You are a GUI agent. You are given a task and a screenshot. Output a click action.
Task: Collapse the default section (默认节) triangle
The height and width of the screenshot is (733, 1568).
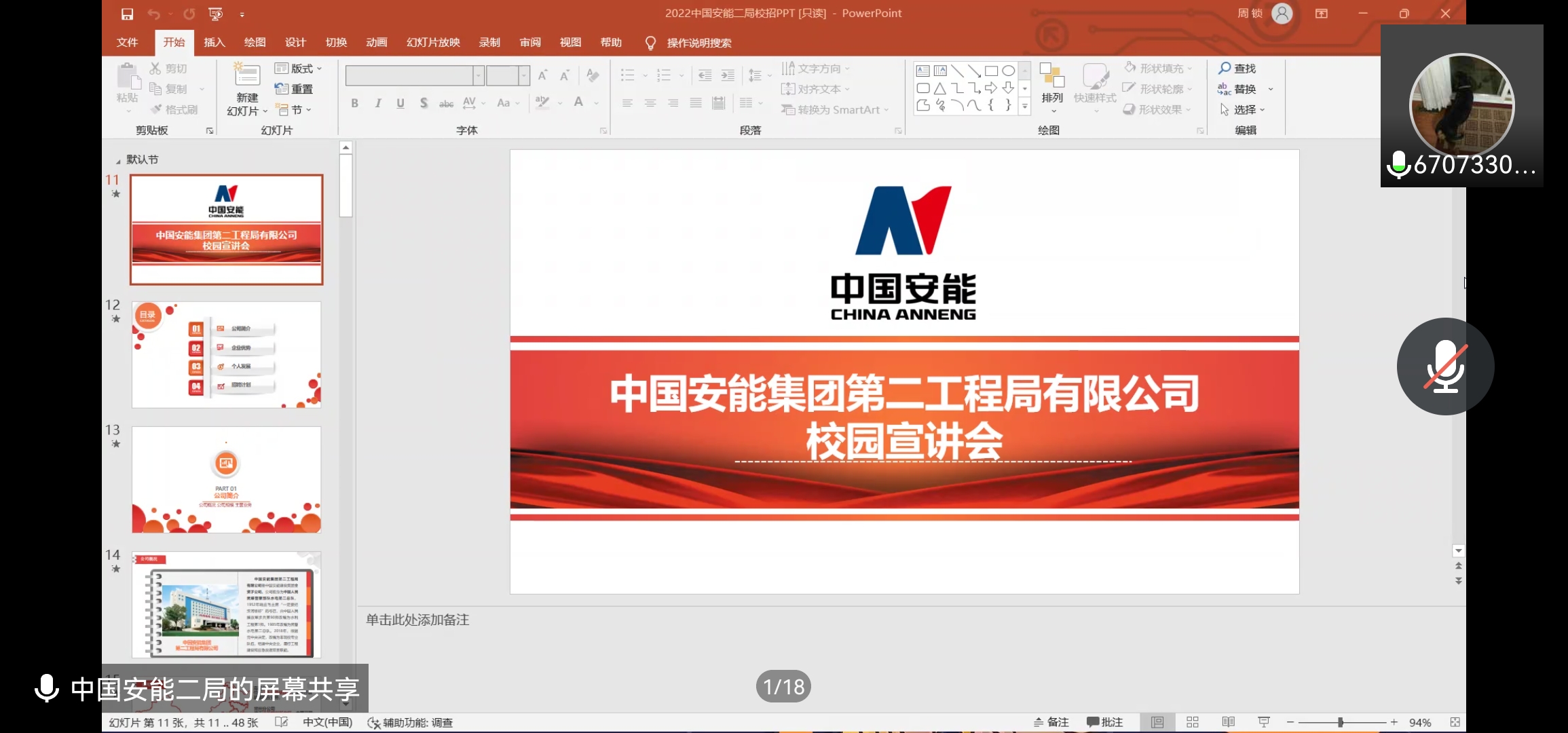point(118,161)
